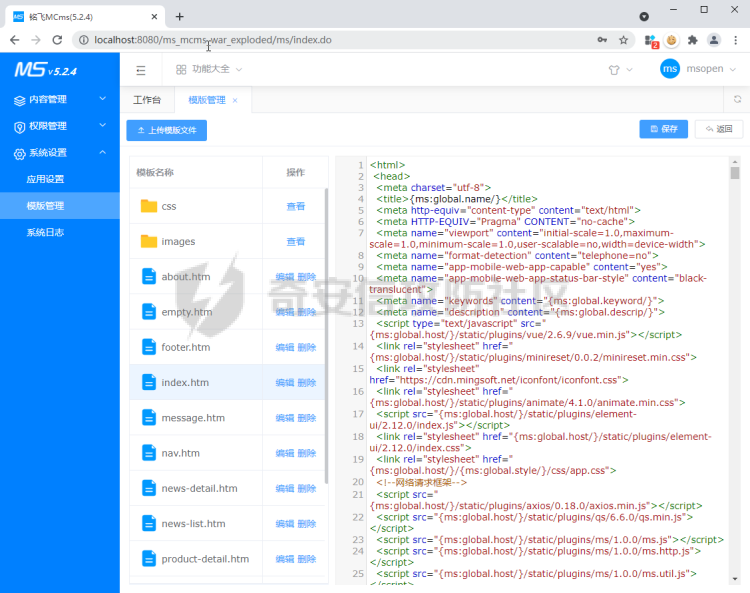Click the file name about.htm
Viewport: 750px width, 593px height.
click(186, 277)
